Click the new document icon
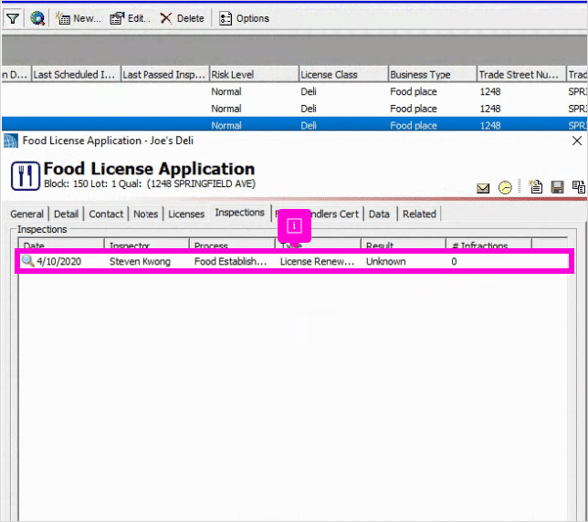 536,186
